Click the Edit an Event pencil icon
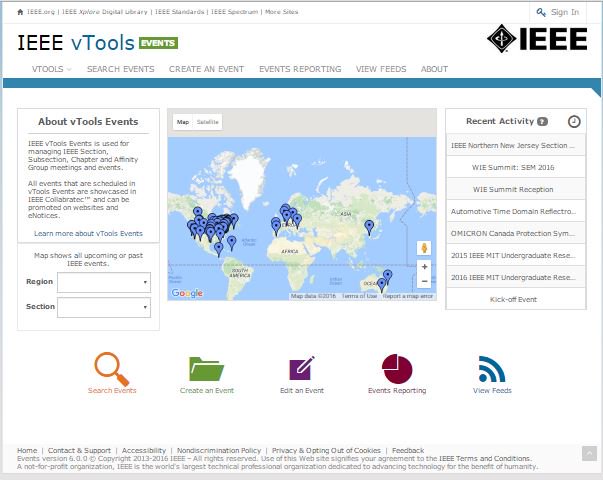Screen dimensions: 603x480 pyautogui.click(x=302, y=368)
